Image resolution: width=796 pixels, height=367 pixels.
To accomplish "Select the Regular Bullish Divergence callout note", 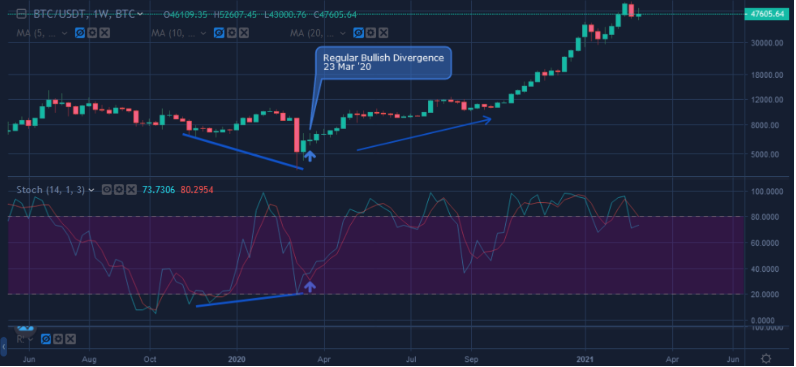I will pos(383,62).
